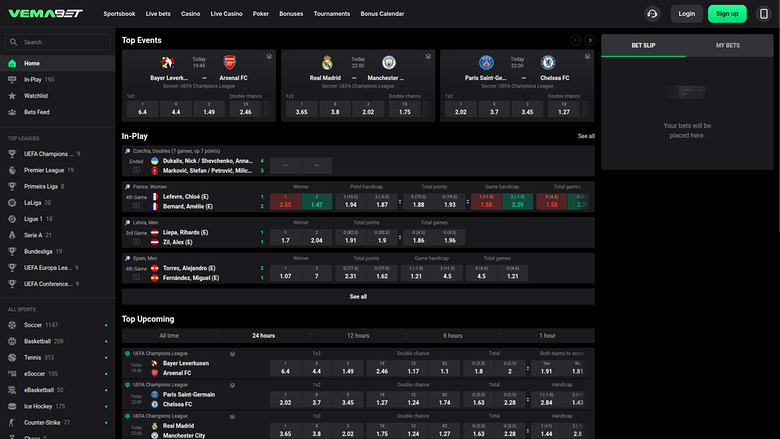
Task: Open Bets Feed in sidebar
Action: pos(57,112)
